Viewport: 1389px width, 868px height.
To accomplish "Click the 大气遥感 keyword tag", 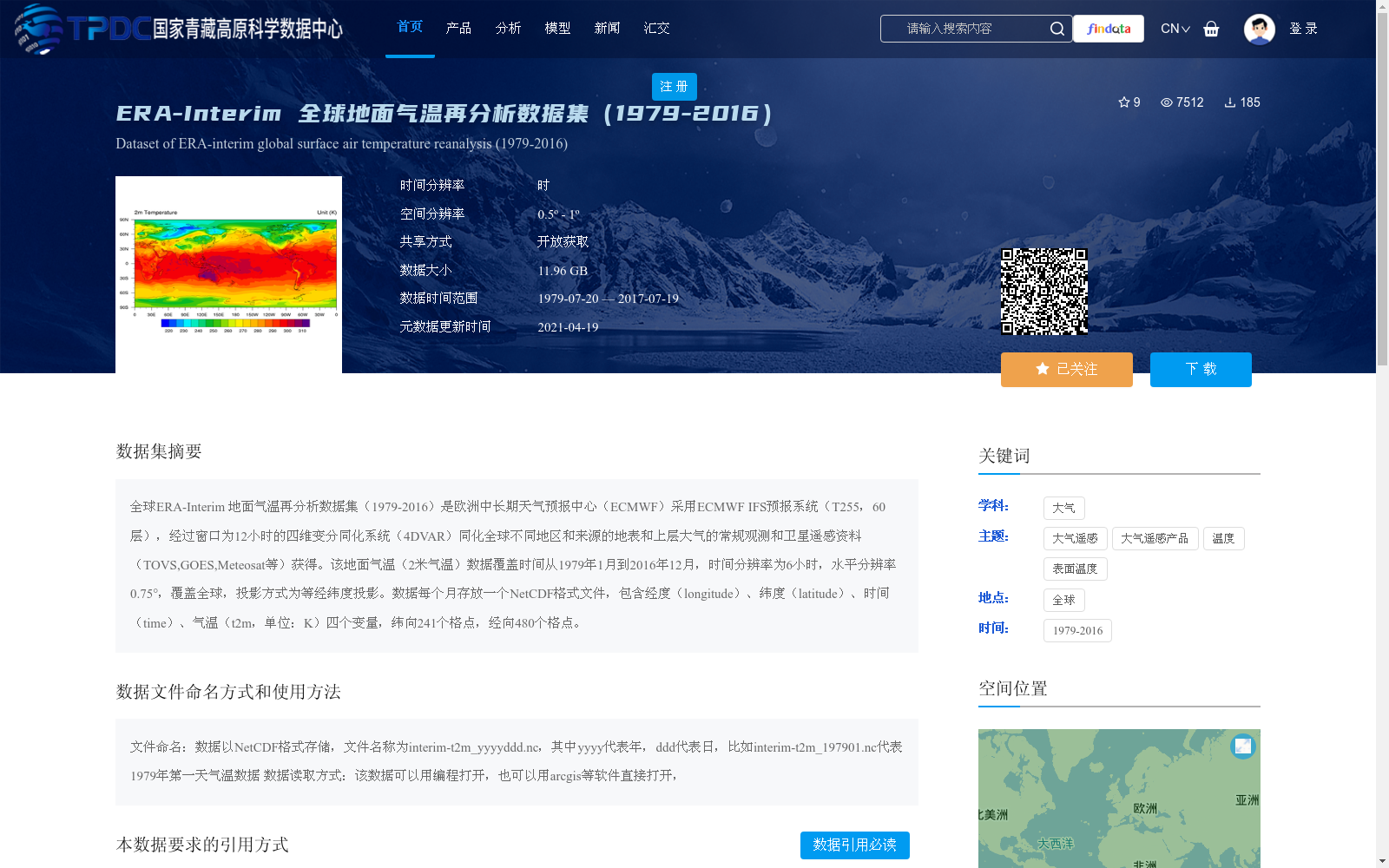I will pos(1076,538).
